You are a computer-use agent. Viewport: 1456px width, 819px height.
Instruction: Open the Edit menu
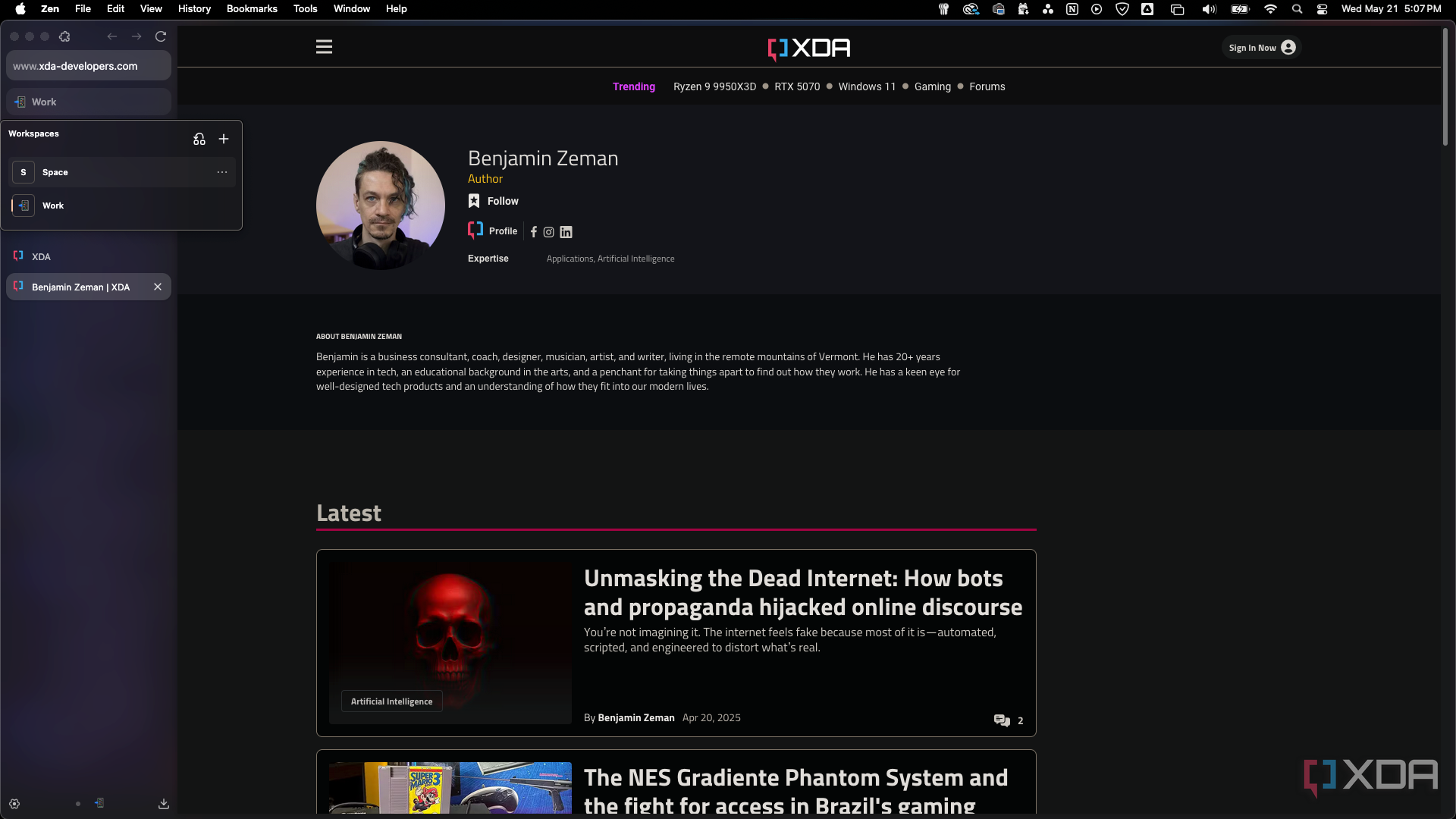pyautogui.click(x=115, y=9)
